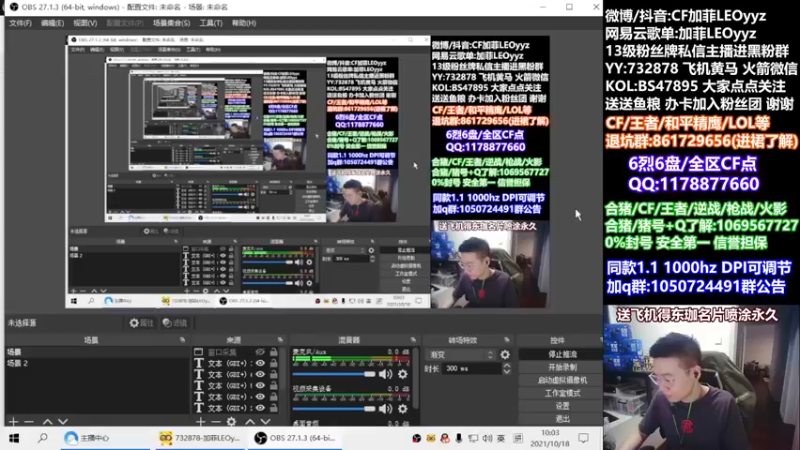Select the 窗口采集 source row

point(237,352)
